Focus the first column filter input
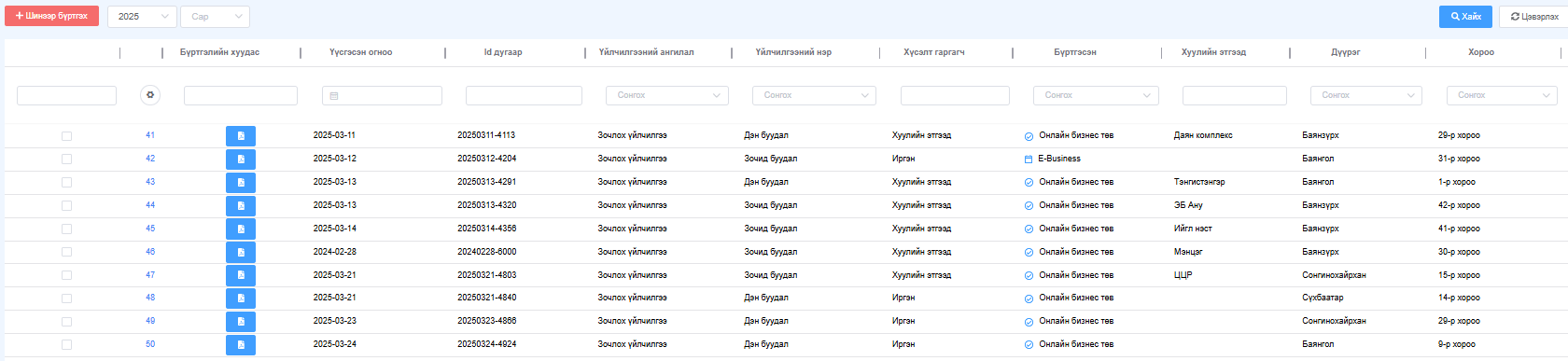1568x361 pixels. pyautogui.click(x=66, y=95)
